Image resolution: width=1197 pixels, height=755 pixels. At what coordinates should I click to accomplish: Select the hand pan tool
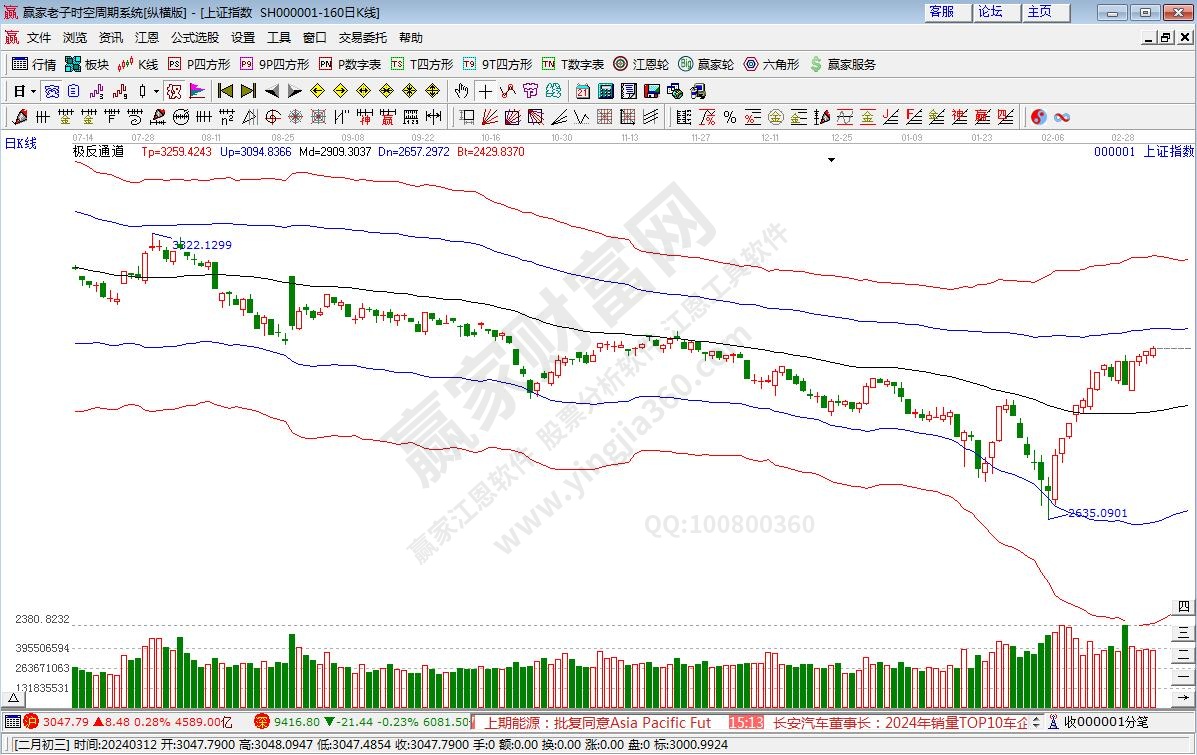461,91
